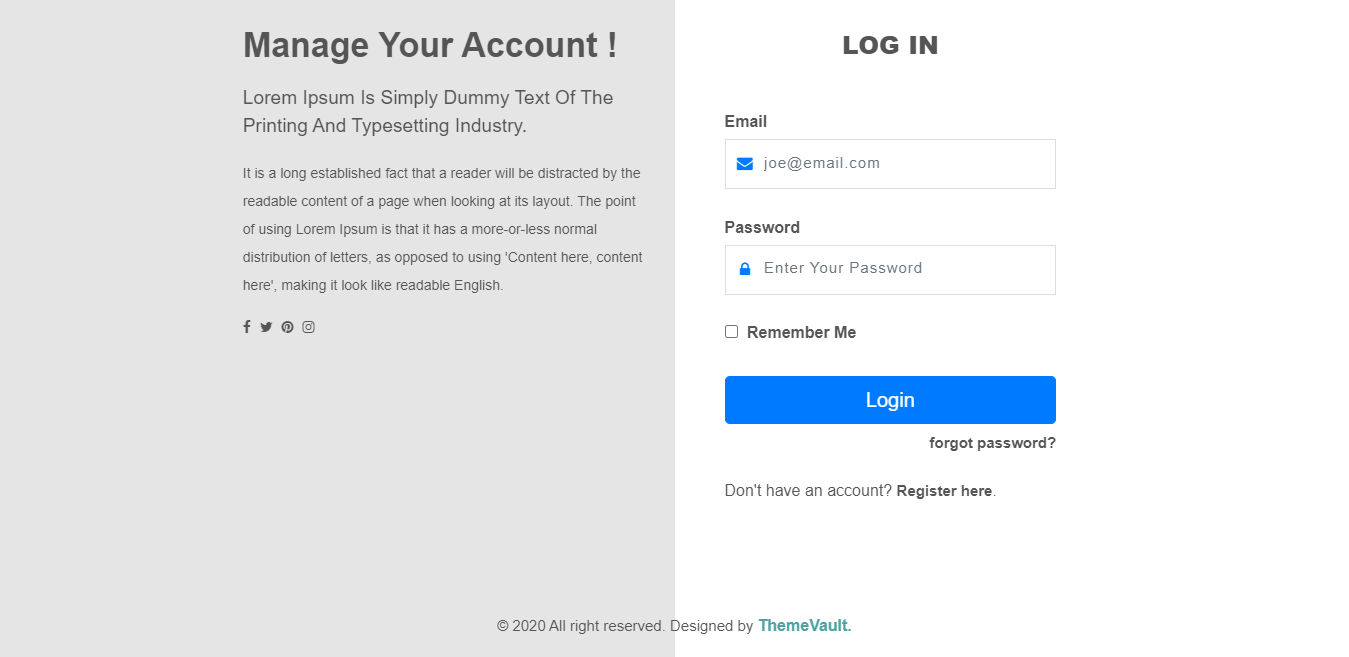The image size is (1349, 657).
Task: Click the Remember Me label text
Action: click(801, 333)
